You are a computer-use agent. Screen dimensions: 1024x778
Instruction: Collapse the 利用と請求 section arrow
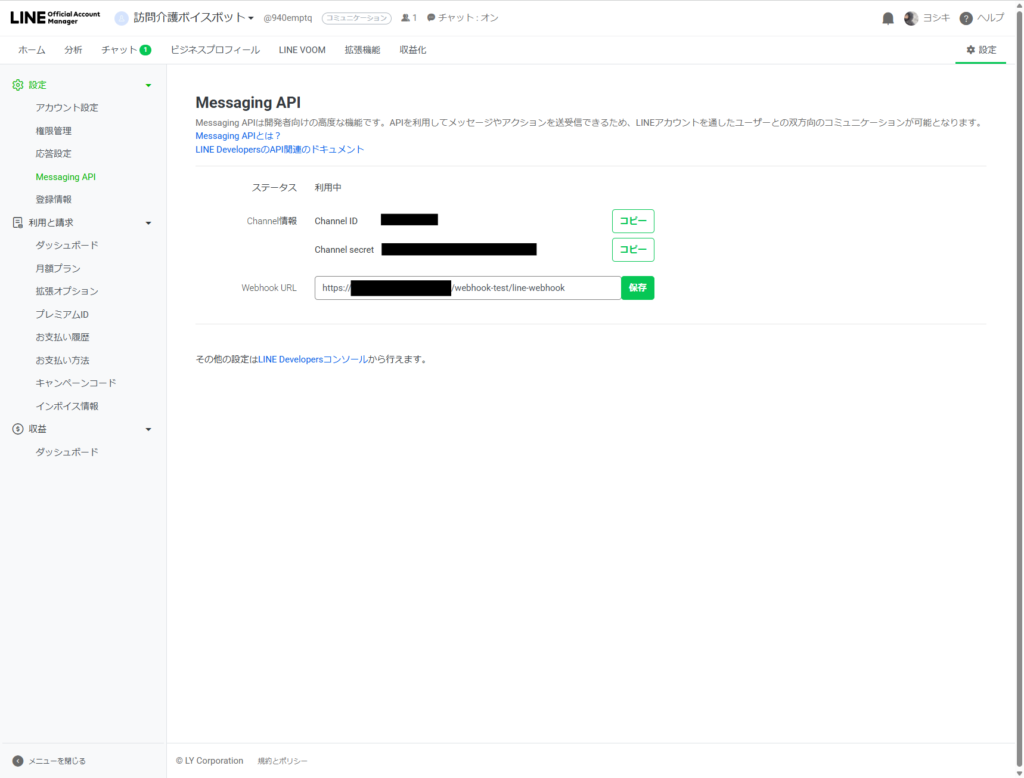[x=148, y=223]
